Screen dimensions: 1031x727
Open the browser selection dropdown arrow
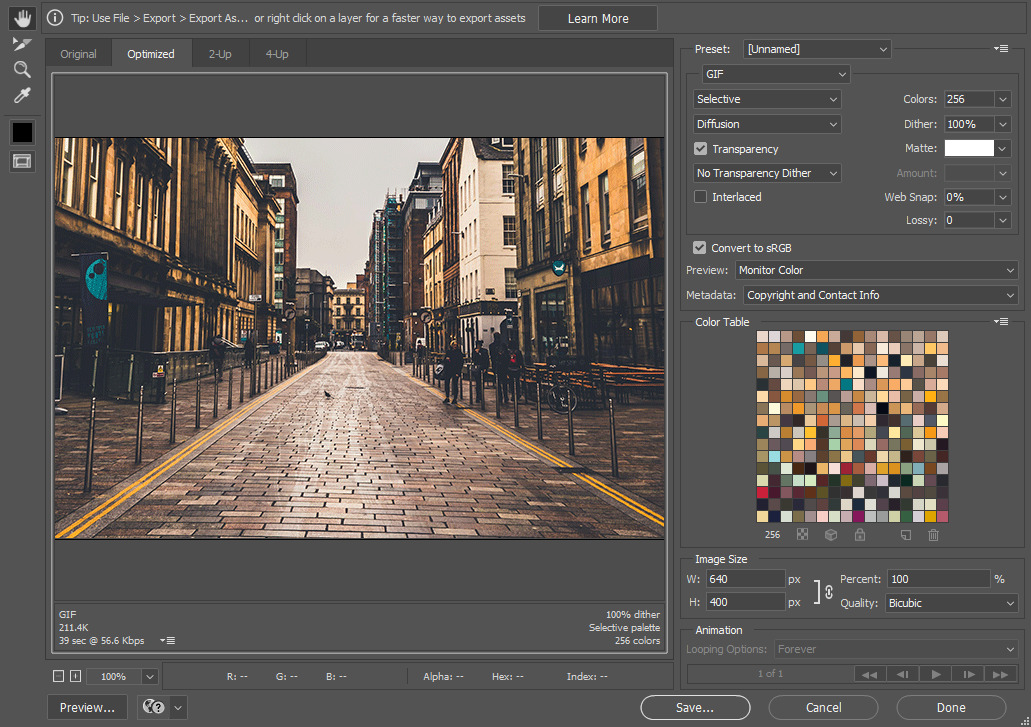pos(178,708)
